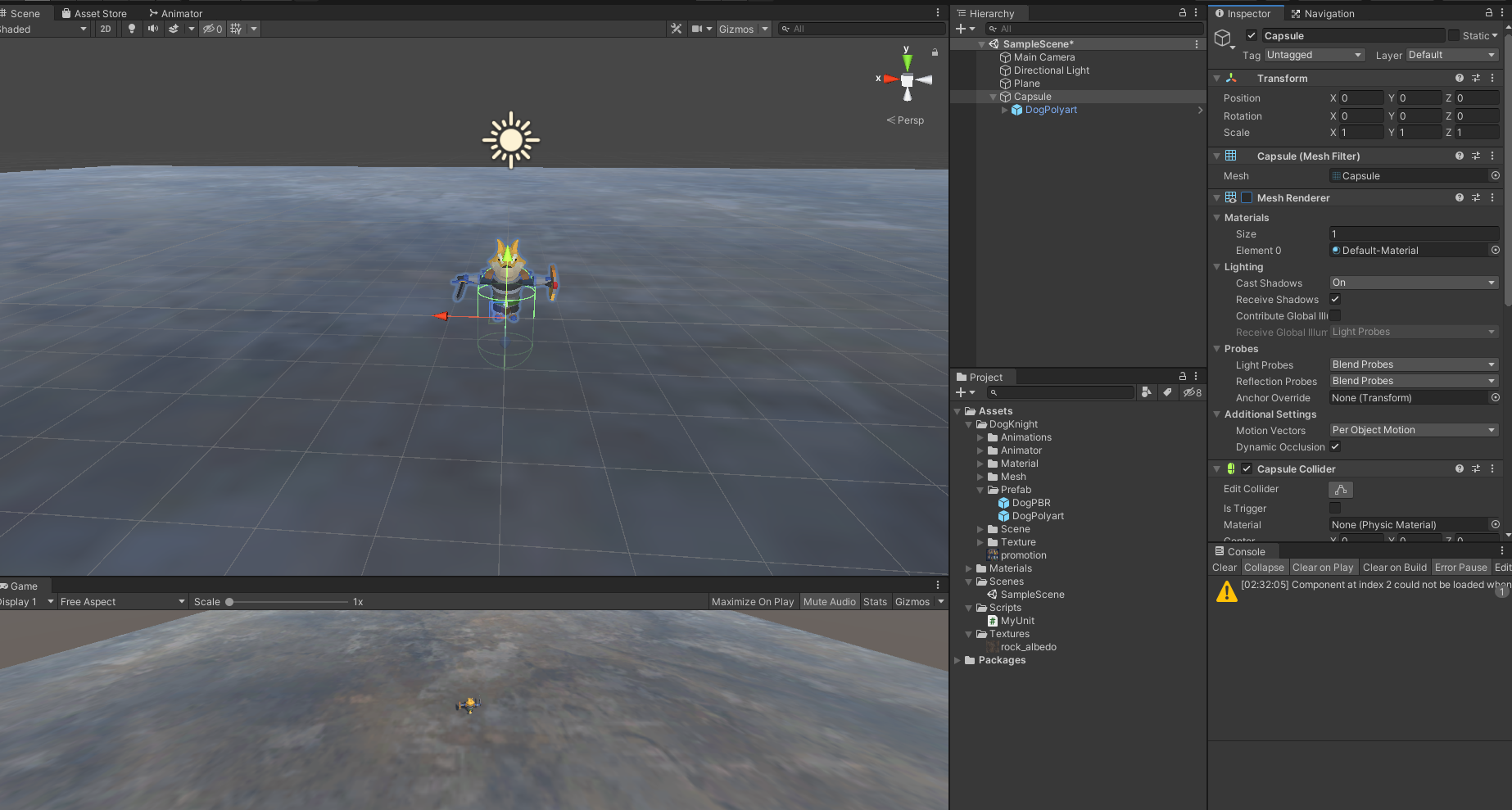Viewport: 1512px width, 810px height.
Task: Toggle Collapse in the Console
Action: [1264, 568]
